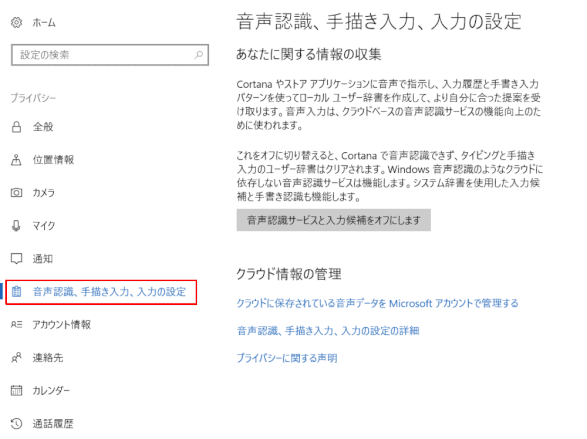The height and width of the screenshot is (439, 587).
Task: Open the 通話履歴 privacy page
Action: tap(53, 424)
